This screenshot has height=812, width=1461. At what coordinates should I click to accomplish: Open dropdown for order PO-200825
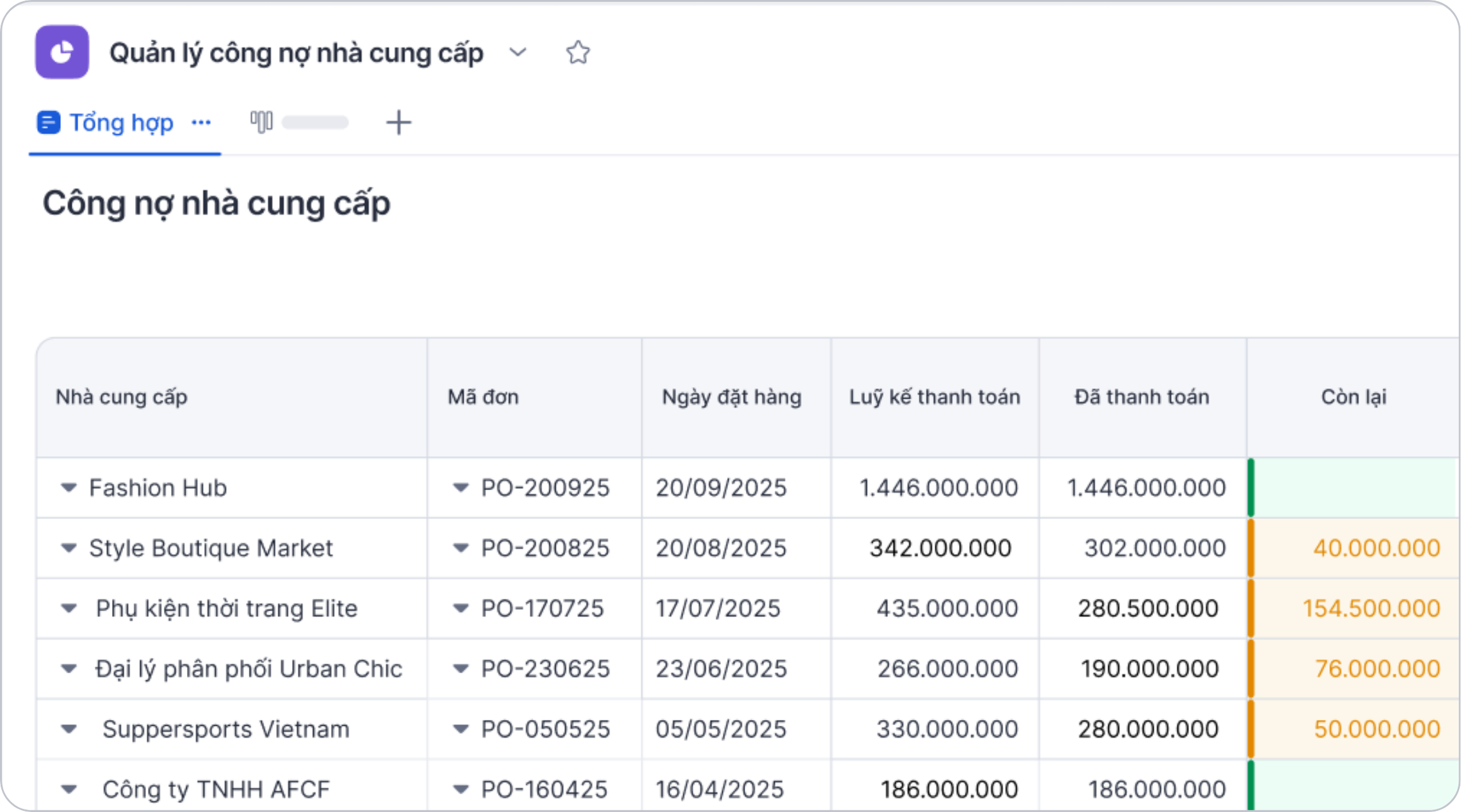461,548
